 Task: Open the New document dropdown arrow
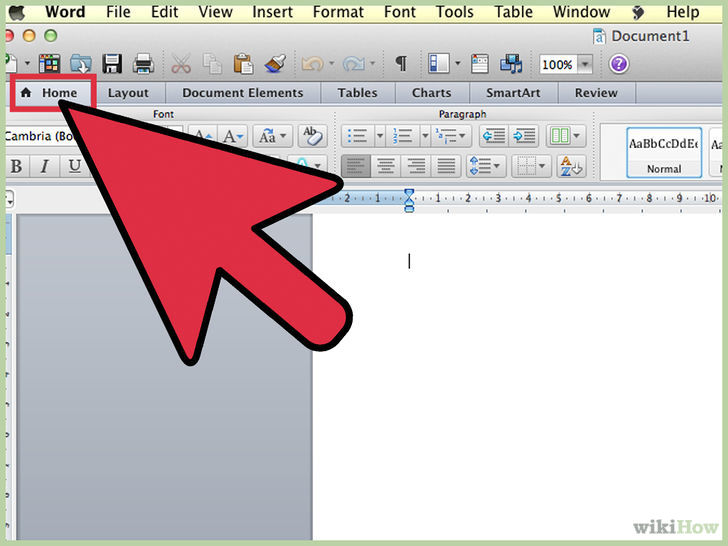click(x=27, y=63)
